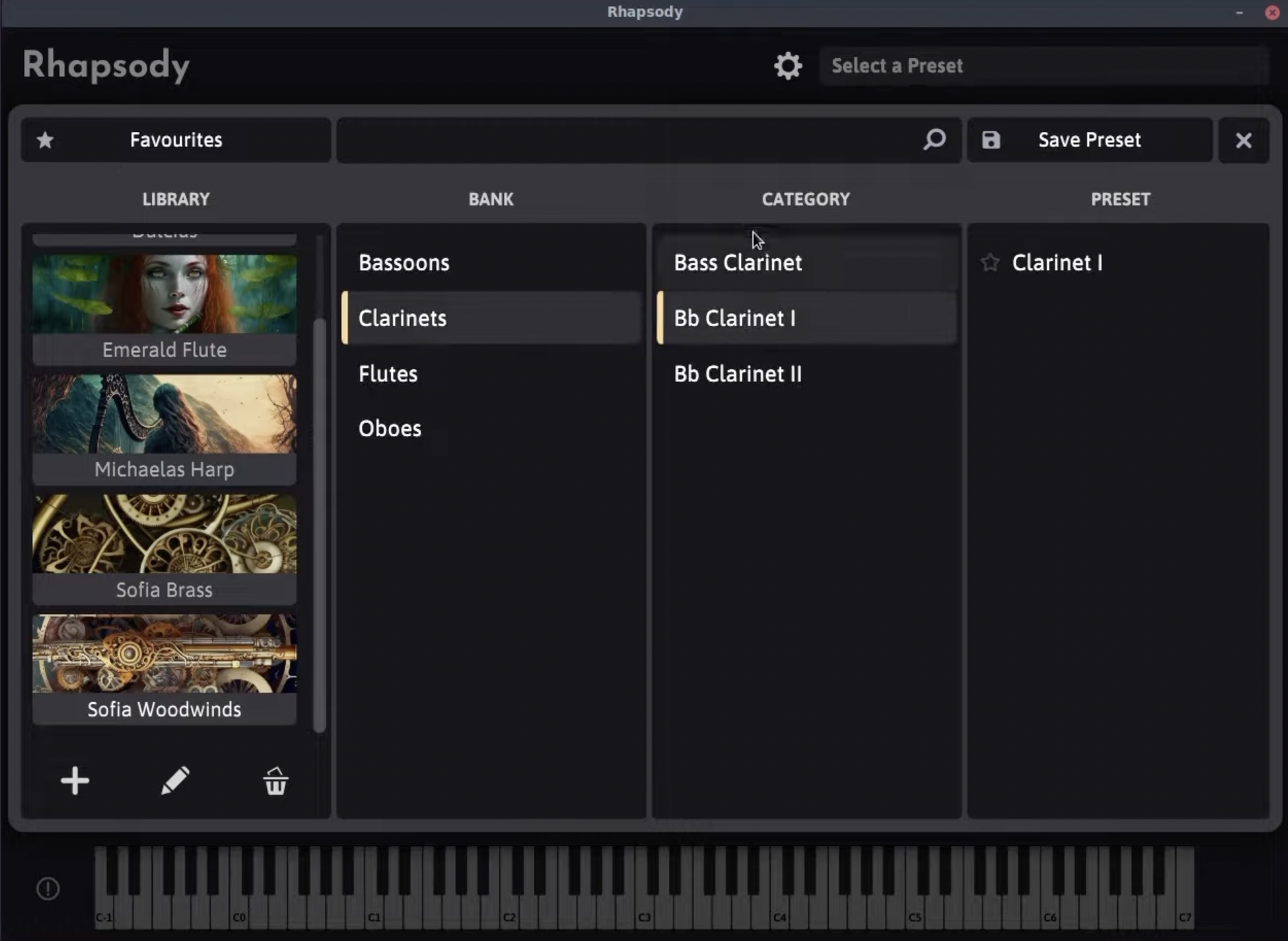Screen dimensions: 1288x941
Task: Click the add library plus icon
Action: click(75, 781)
